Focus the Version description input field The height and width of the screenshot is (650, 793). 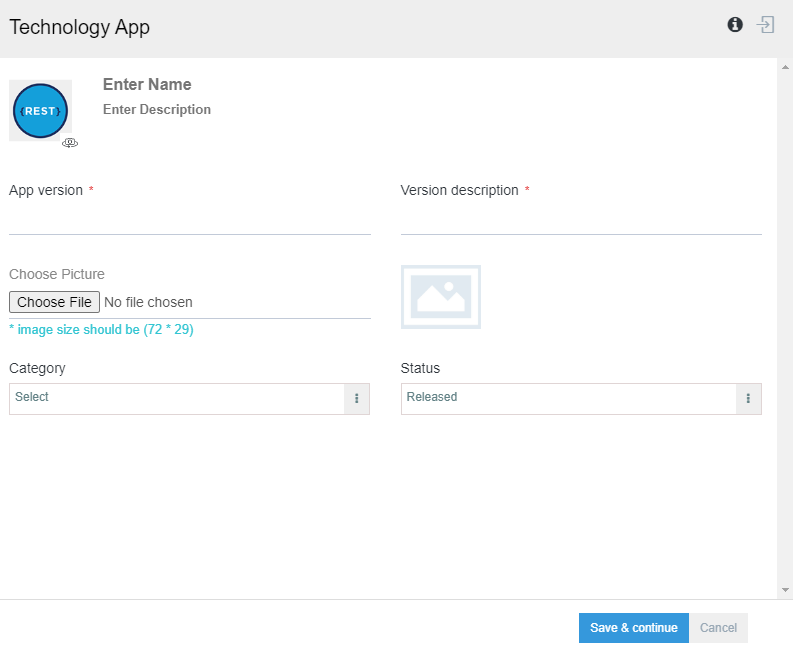pos(581,220)
